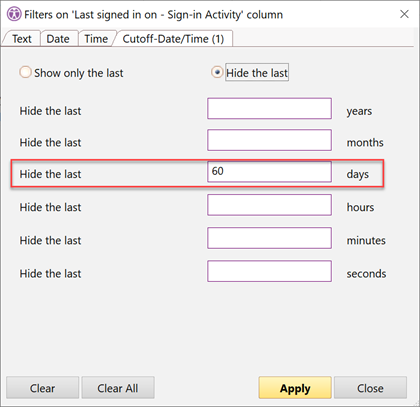Image resolution: width=420 pixels, height=407 pixels.
Task: Click the Clear All button
Action: click(118, 388)
